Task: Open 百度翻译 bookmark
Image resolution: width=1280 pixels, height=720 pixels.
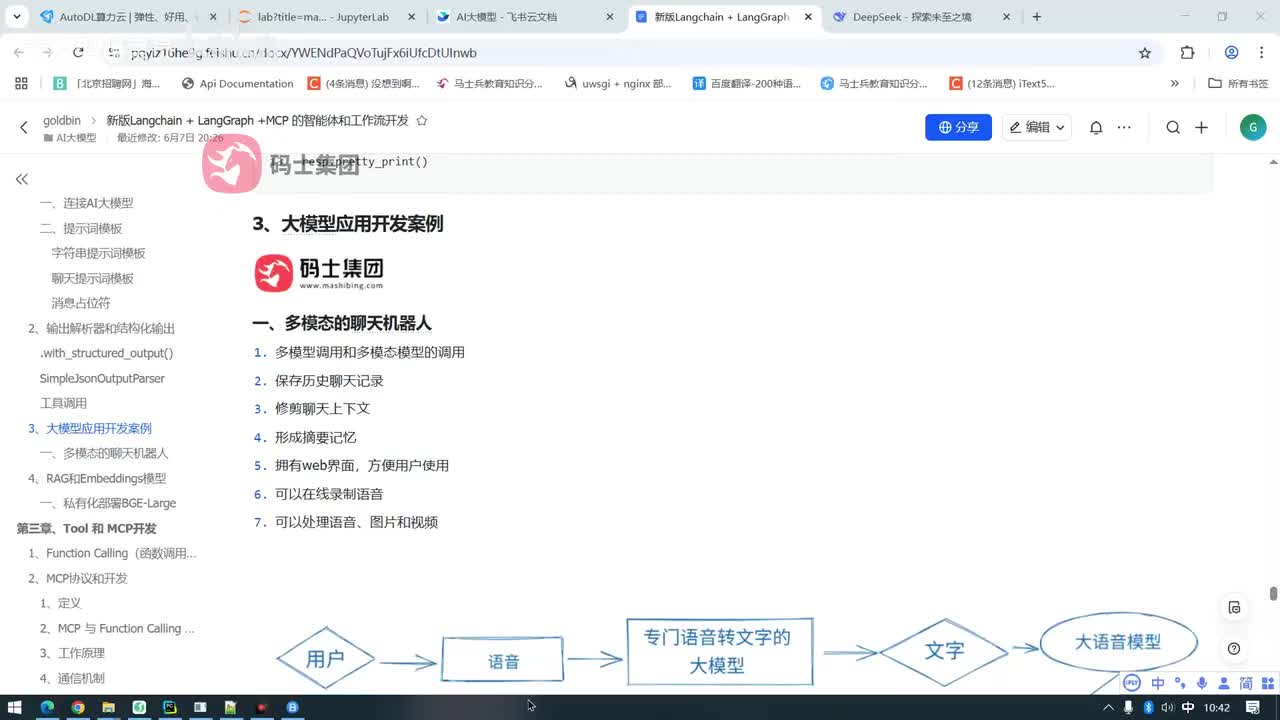Action: pos(747,84)
